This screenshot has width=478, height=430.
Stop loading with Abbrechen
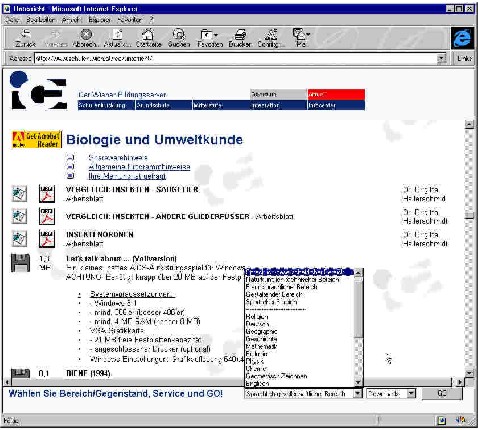86,38
